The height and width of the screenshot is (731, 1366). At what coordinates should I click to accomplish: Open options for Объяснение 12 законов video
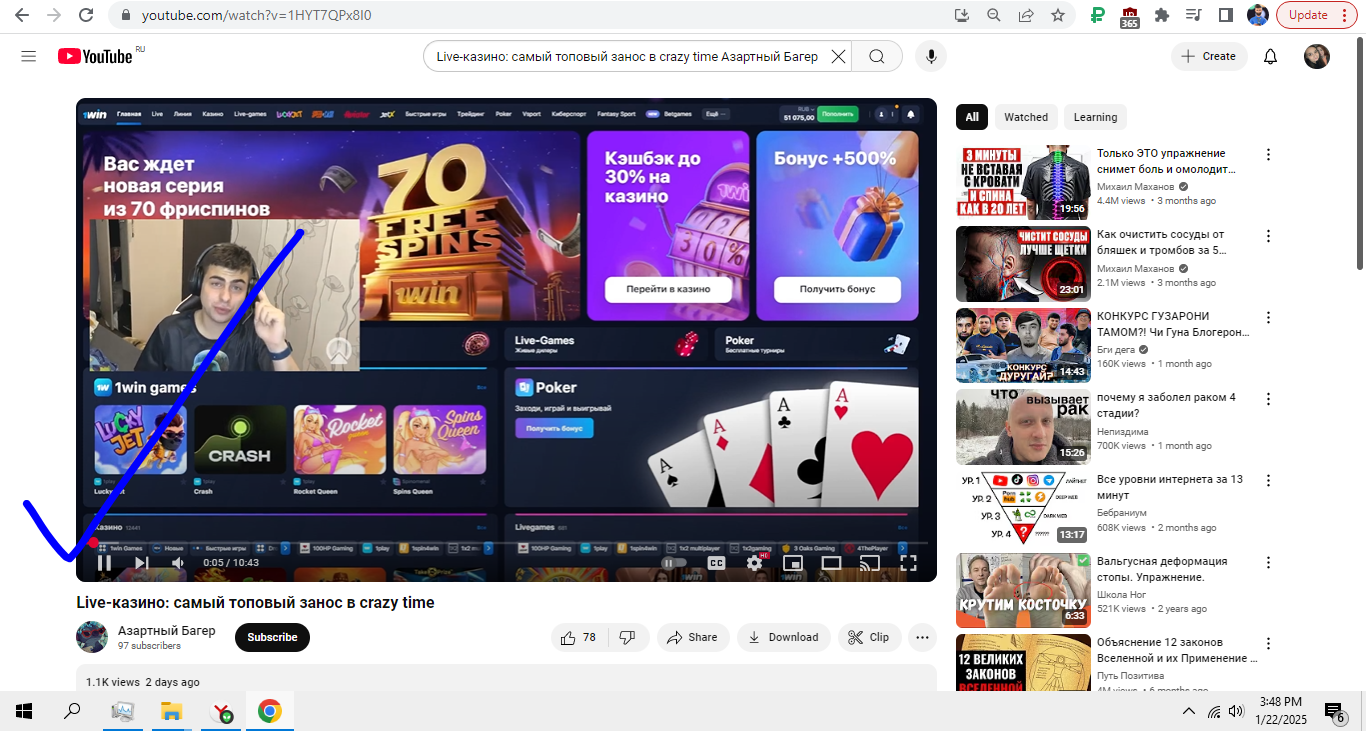[x=1269, y=644]
